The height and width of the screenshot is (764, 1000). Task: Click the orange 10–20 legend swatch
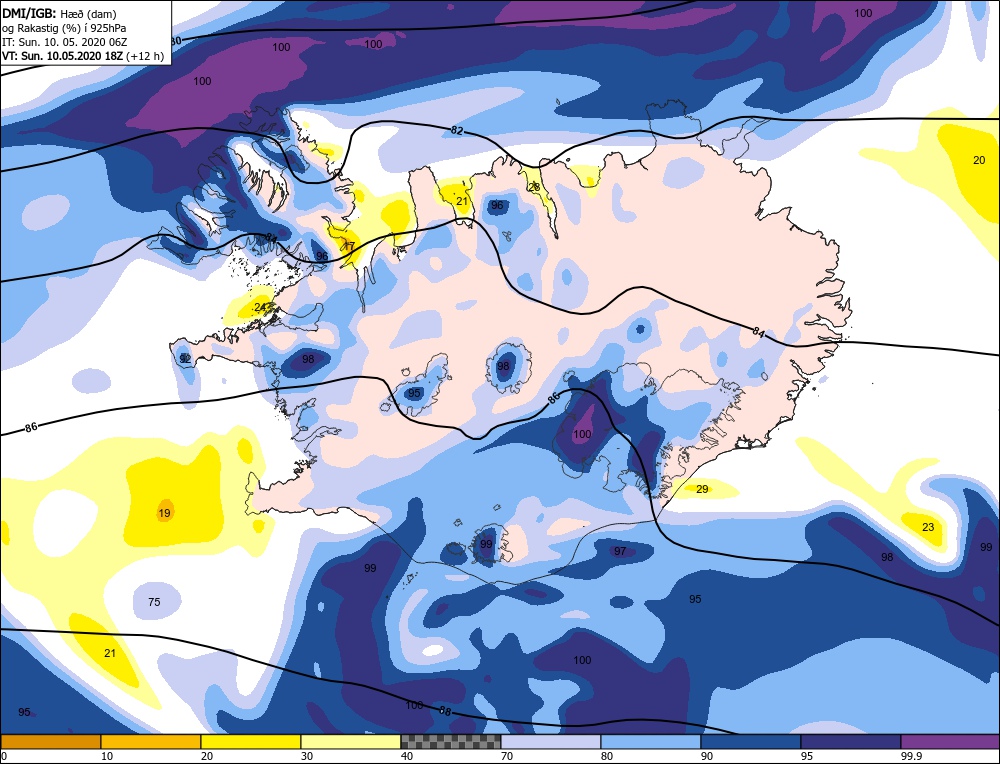(151, 741)
